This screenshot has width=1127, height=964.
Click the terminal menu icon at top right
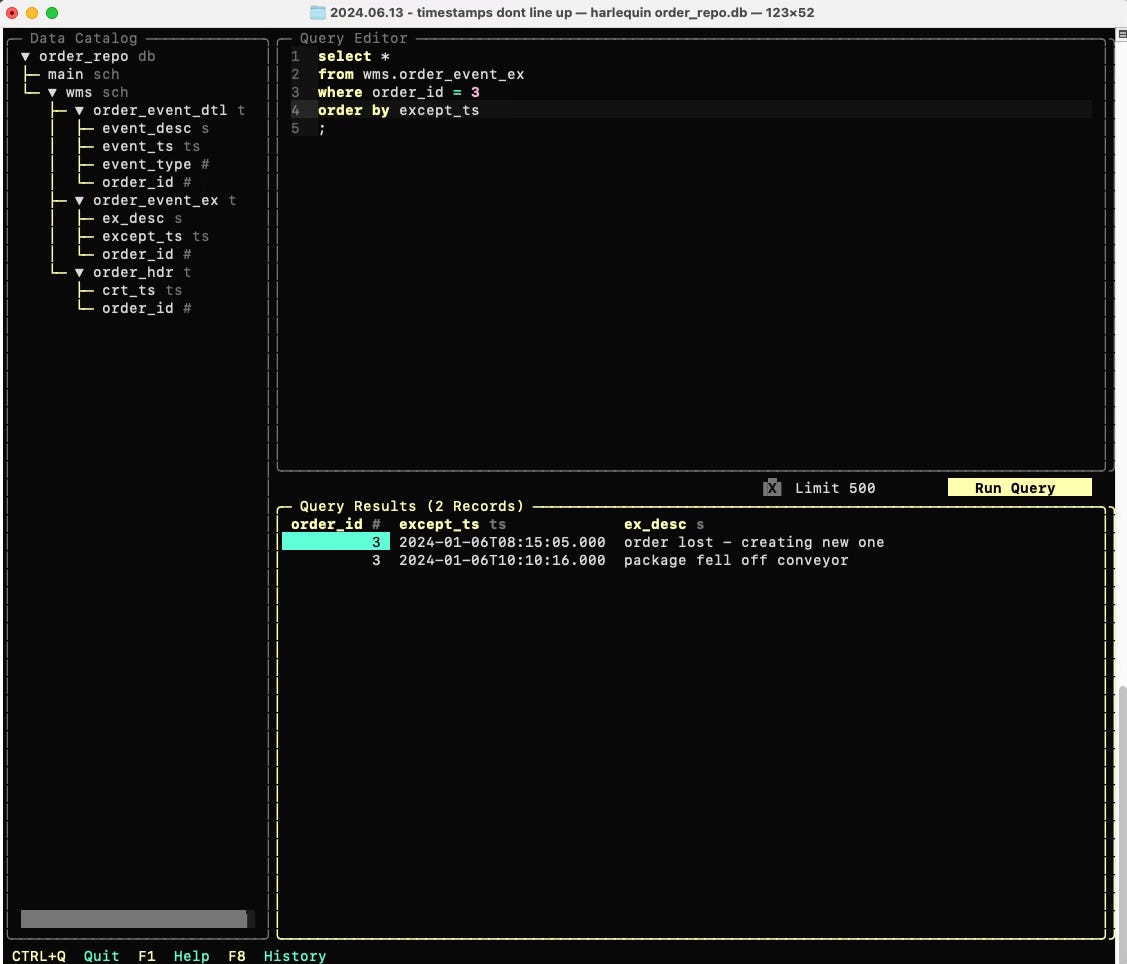click(x=1121, y=34)
